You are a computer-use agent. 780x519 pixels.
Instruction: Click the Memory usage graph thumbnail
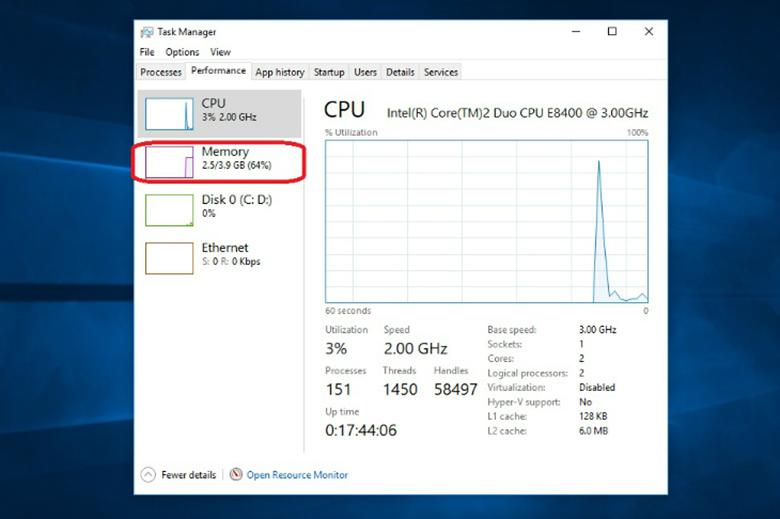[x=169, y=162]
